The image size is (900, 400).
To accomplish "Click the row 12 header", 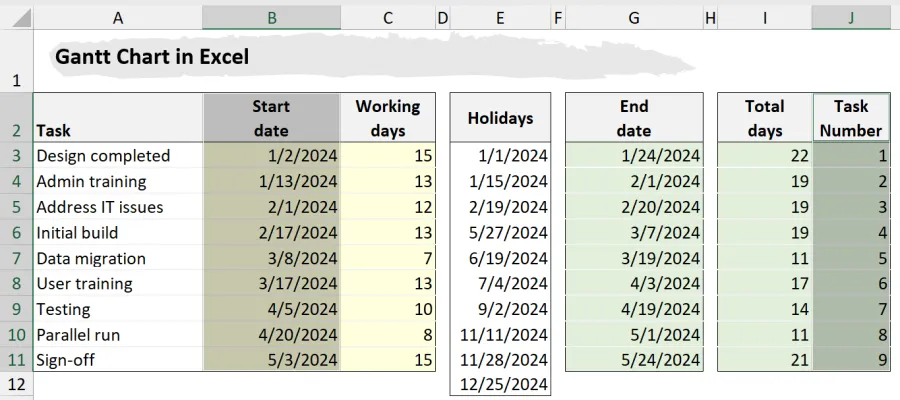I will point(16,385).
